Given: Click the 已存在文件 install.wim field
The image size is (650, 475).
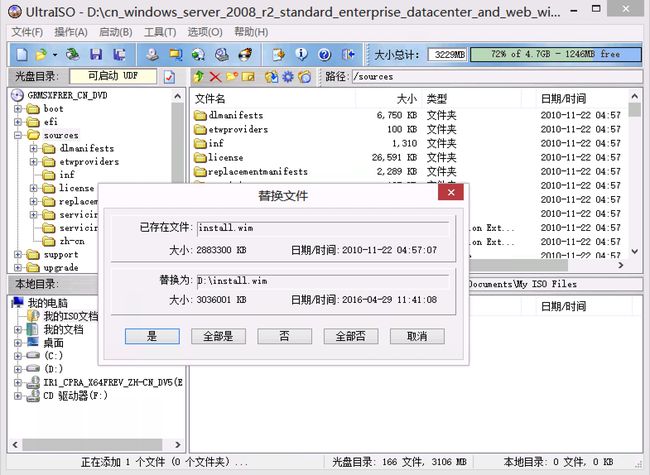Looking at the screenshot, I should point(323,228).
